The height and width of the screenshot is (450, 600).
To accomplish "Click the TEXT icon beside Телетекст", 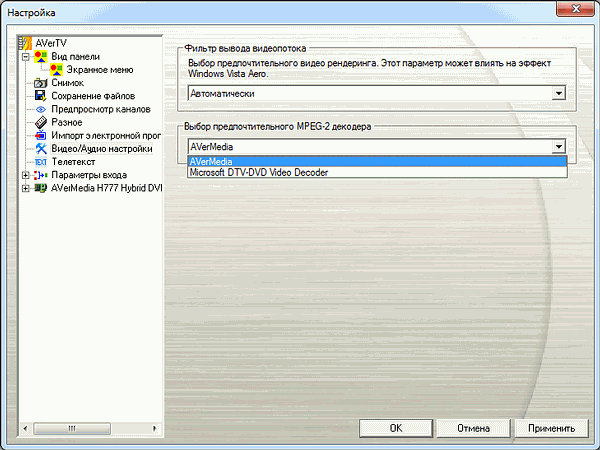I will pos(41,162).
